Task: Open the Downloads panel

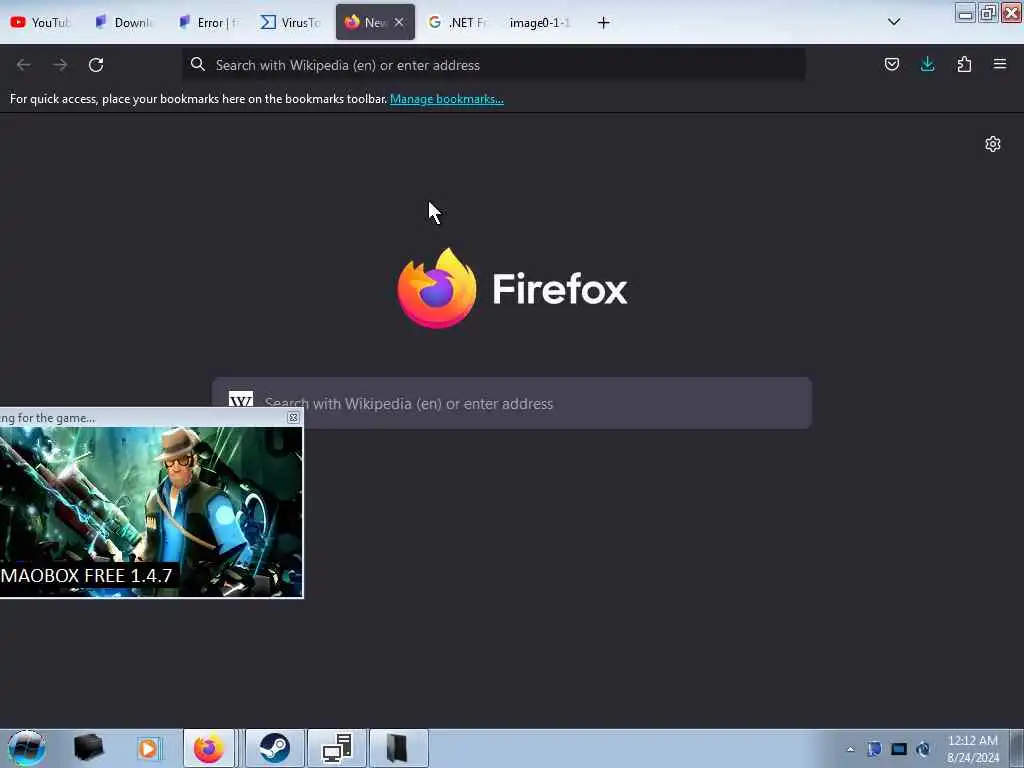Action: click(927, 64)
